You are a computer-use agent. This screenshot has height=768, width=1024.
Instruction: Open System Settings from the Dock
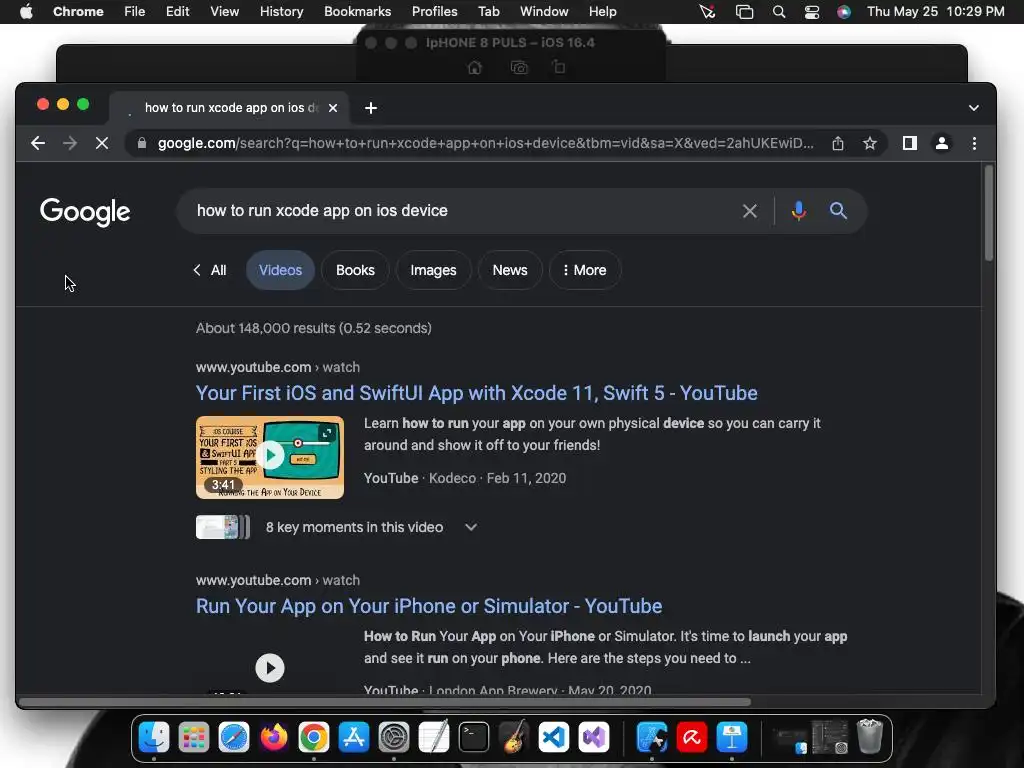[394, 738]
